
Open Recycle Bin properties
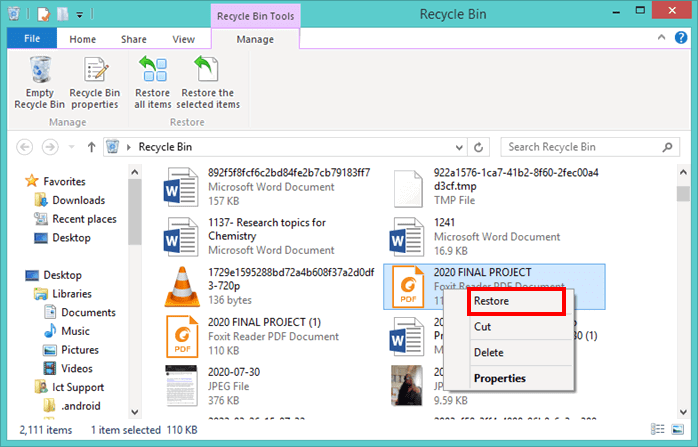[x=95, y=83]
